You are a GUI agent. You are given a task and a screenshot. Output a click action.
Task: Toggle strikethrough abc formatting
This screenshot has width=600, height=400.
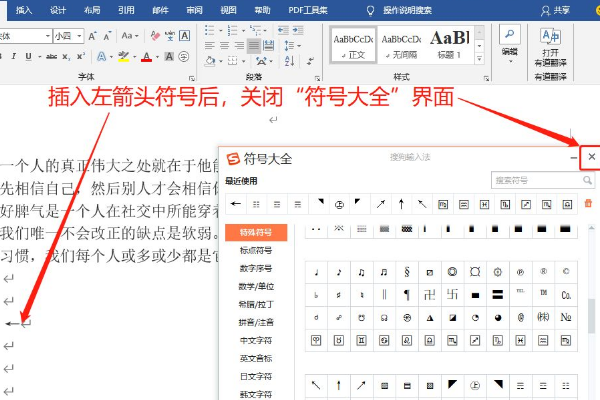coord(51,57)
